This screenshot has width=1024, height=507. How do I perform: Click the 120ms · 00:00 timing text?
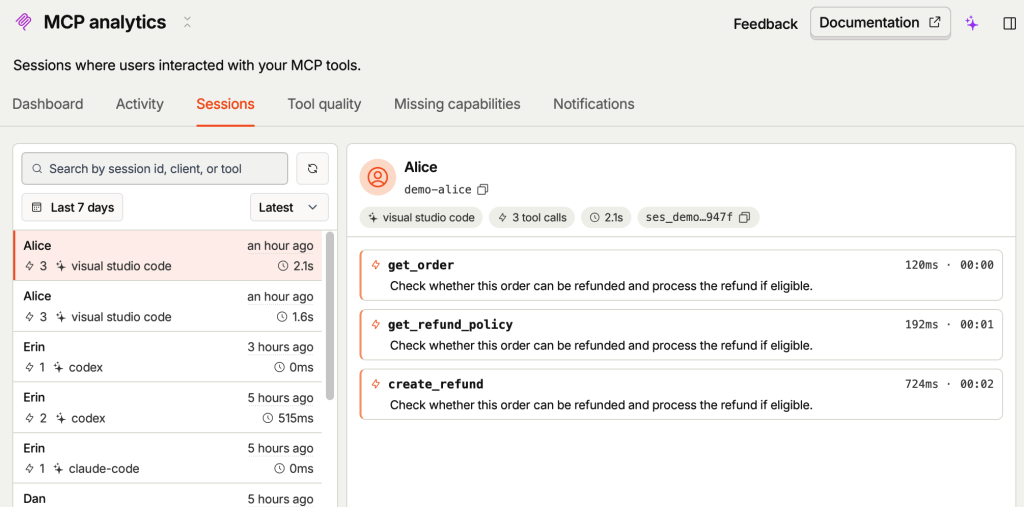(949, 265)
